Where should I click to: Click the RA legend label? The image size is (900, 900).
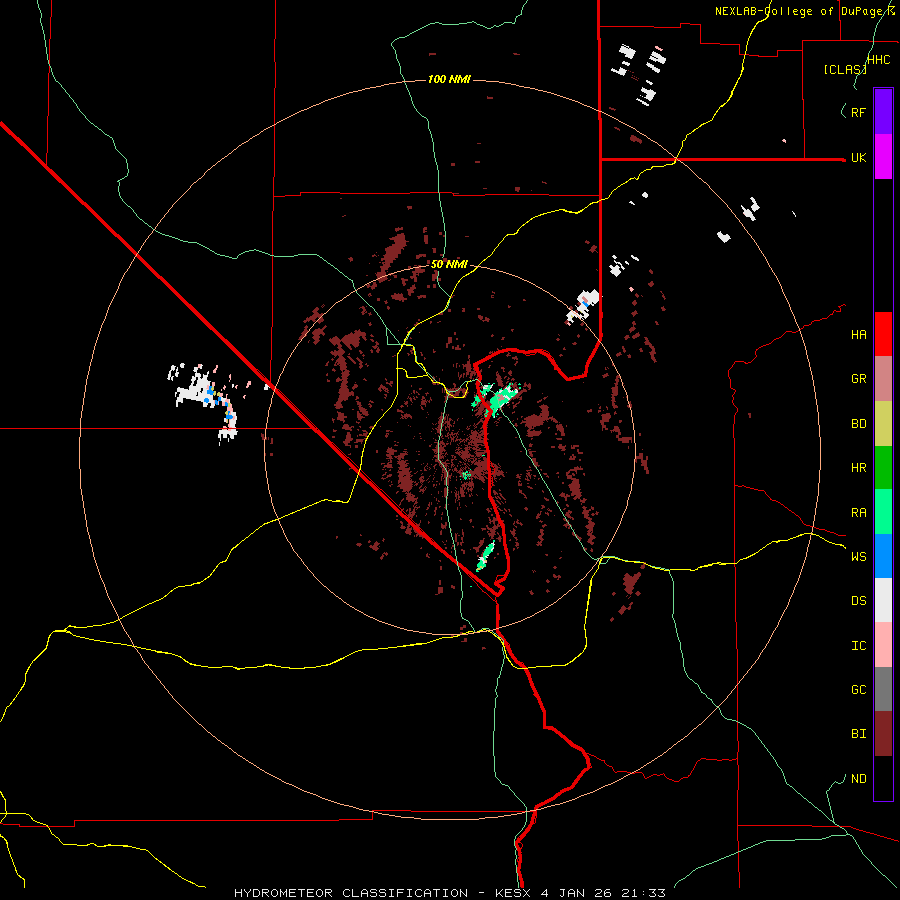[858, 513]
